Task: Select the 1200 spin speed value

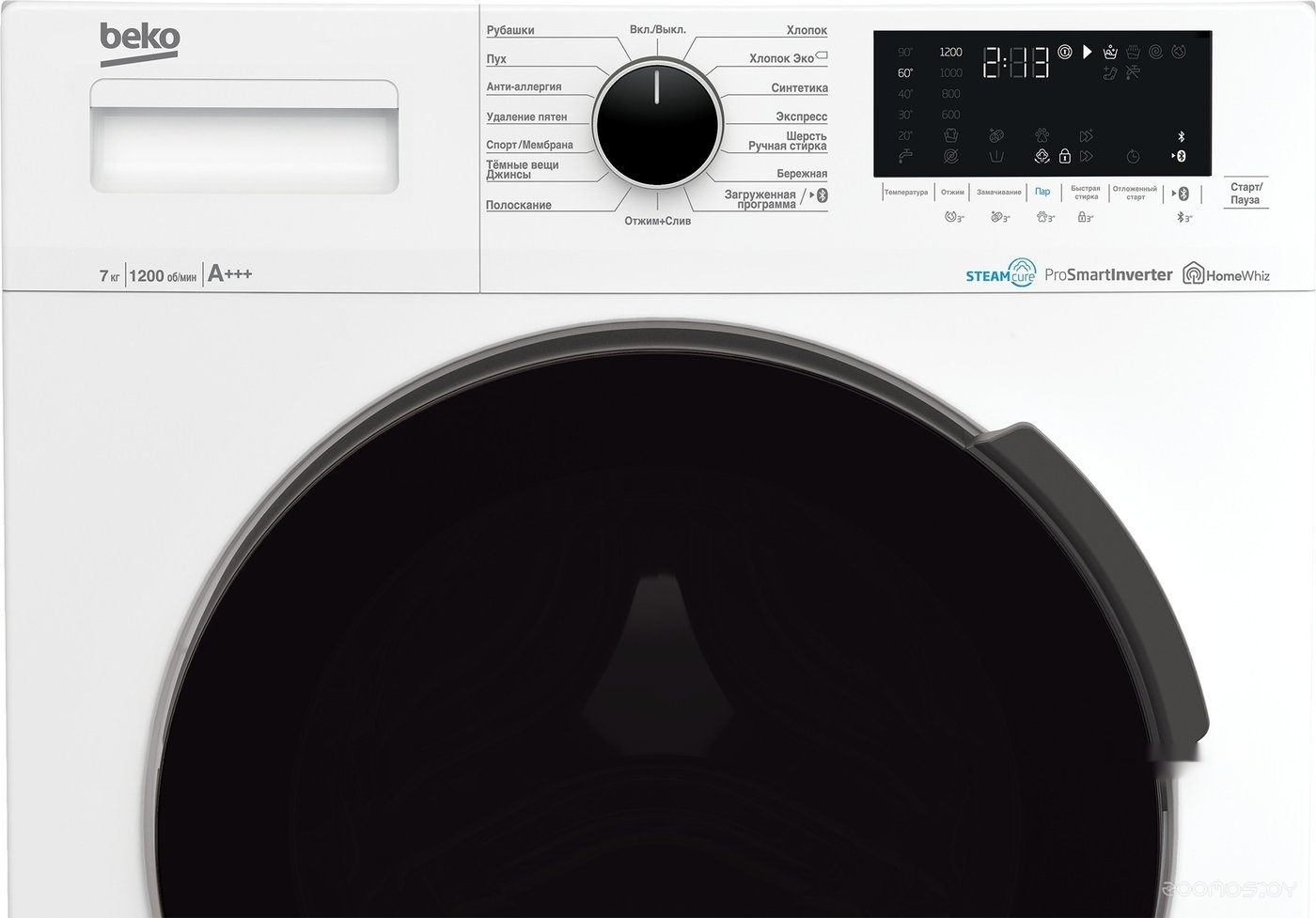Action: (950, 52)
